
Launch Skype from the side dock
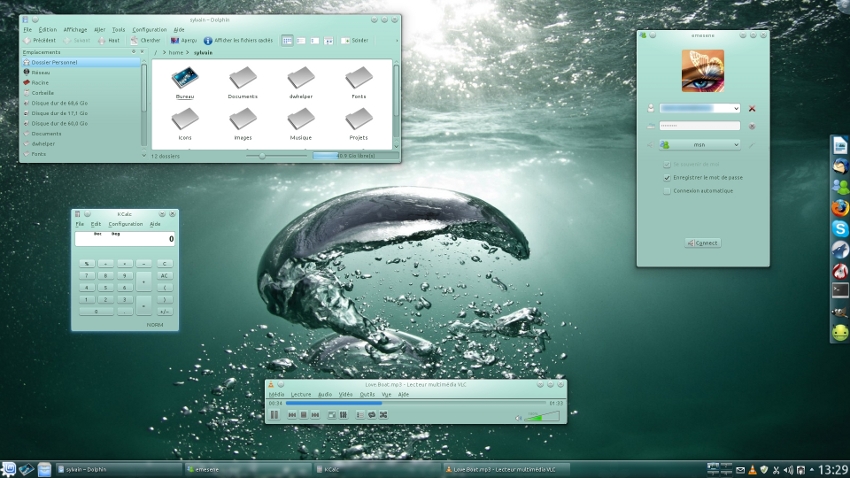(x=840, y=229)
